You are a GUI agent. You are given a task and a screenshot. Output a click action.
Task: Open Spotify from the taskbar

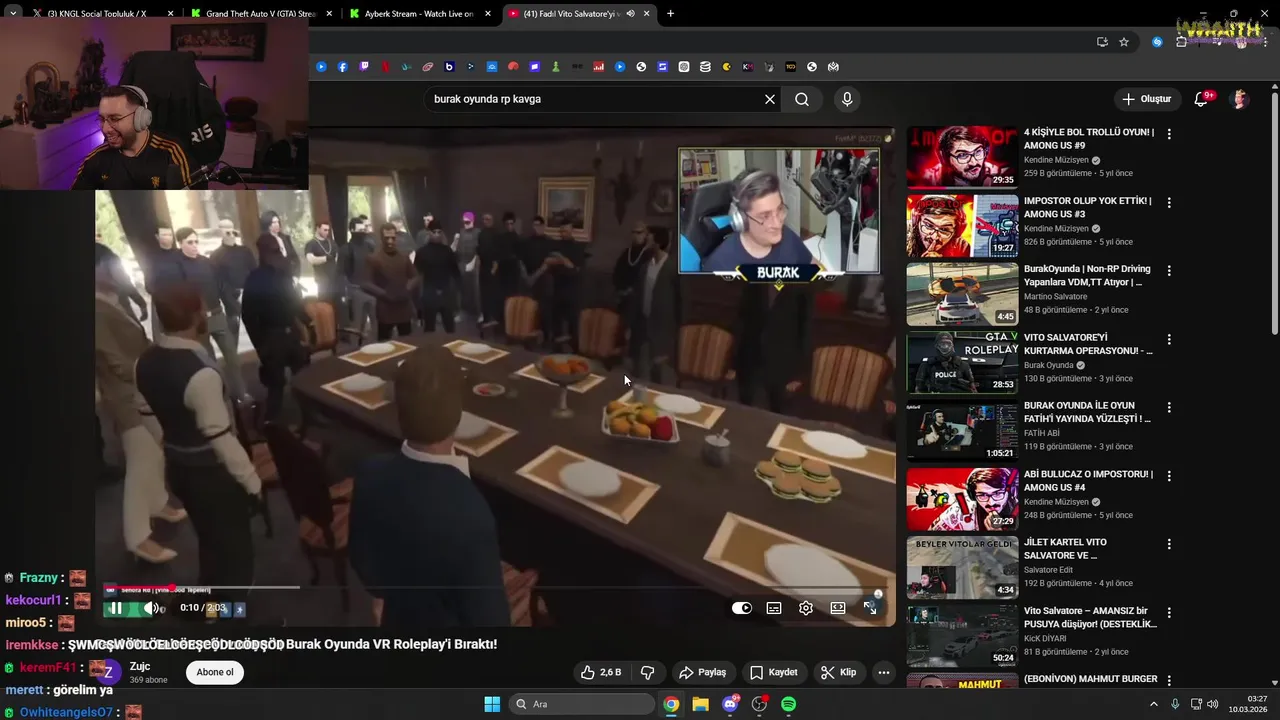click(x=788, y=704)
